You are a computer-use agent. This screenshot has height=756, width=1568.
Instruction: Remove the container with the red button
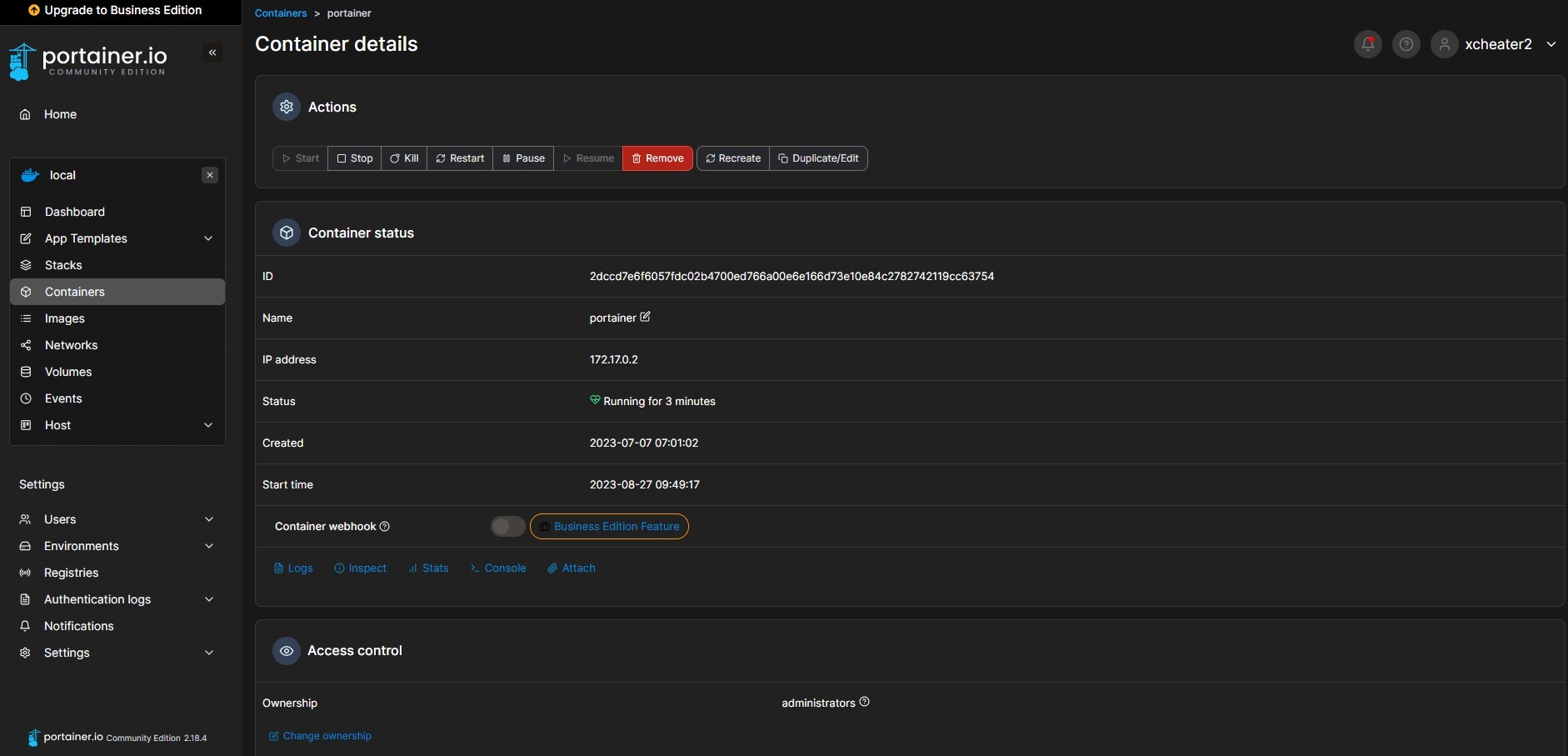(657, 158)
